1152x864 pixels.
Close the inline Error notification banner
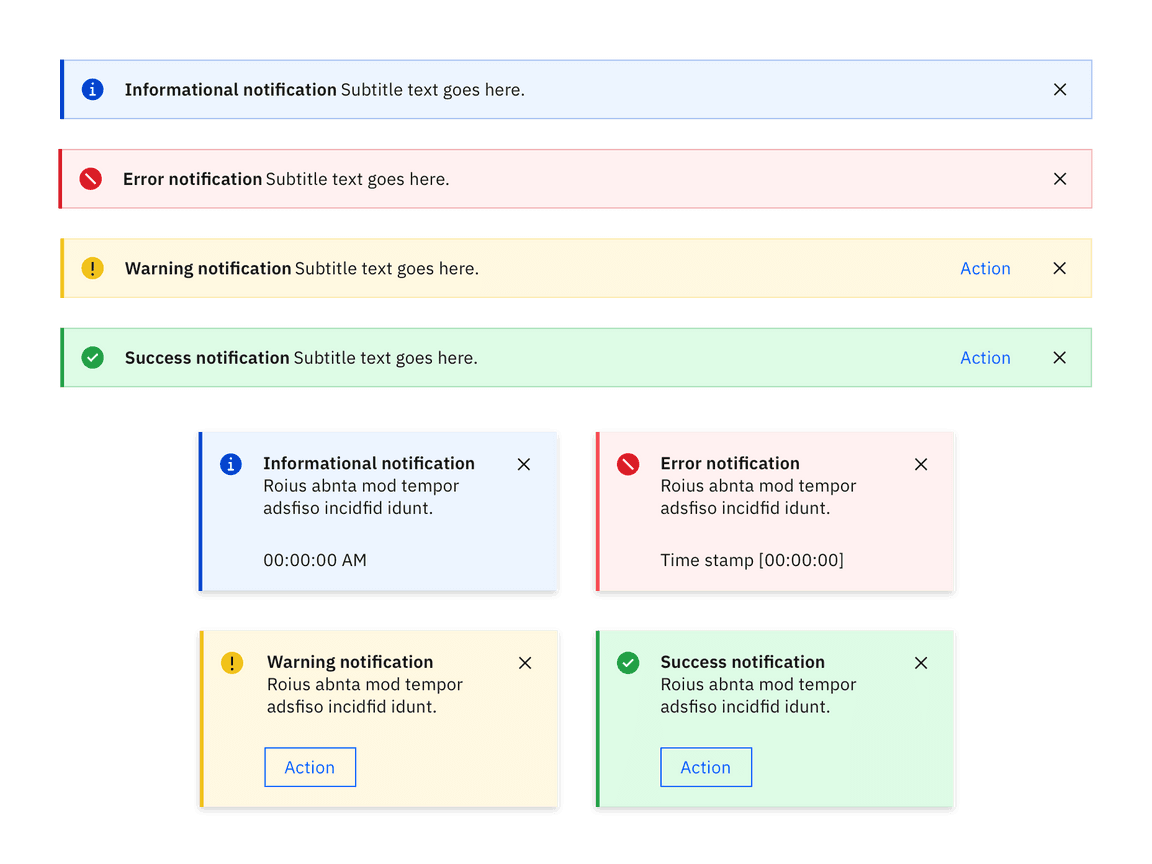click(x=1060, y=179)
